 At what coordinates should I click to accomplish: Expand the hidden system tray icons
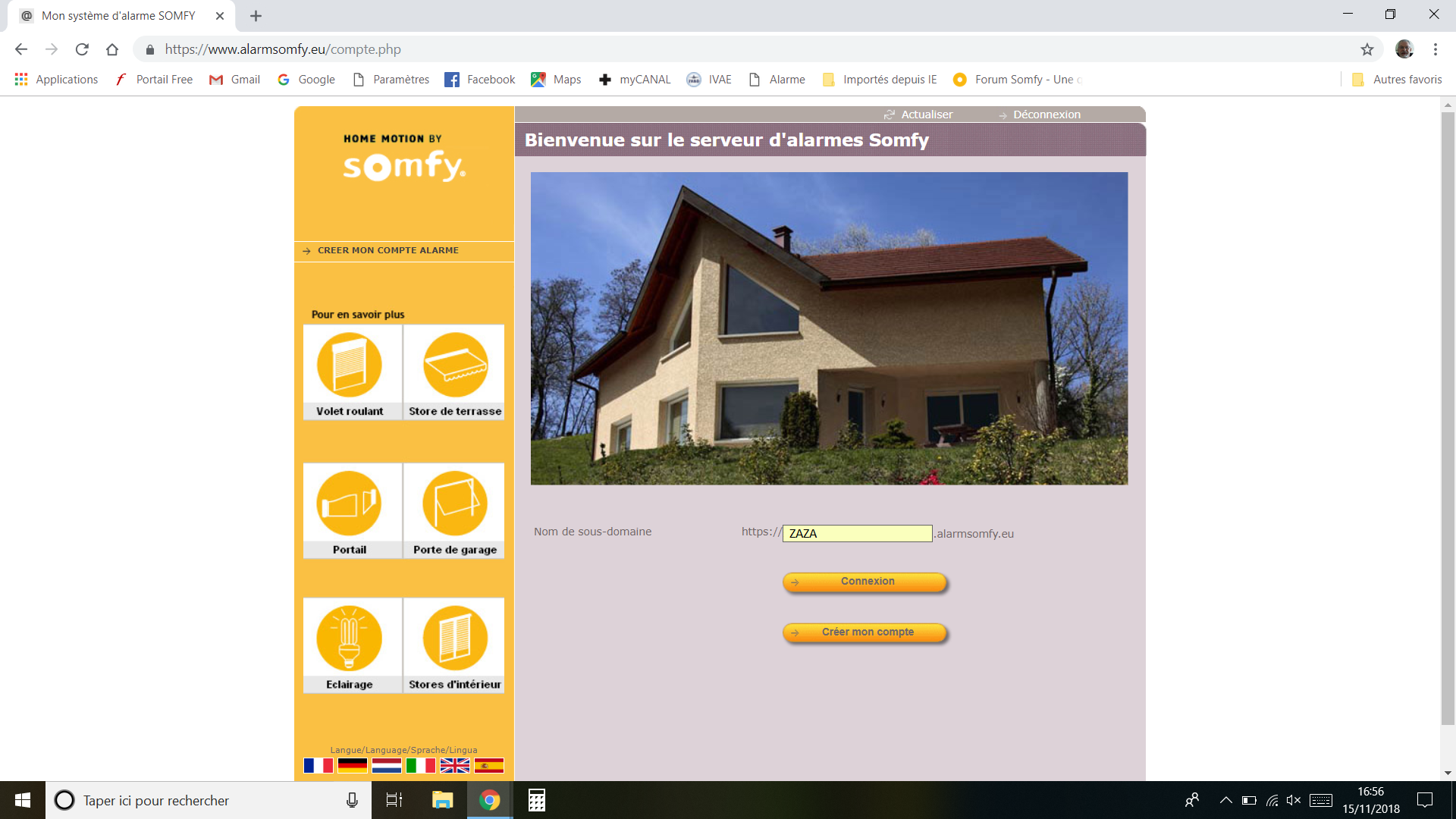click(x=1225, y=800)
